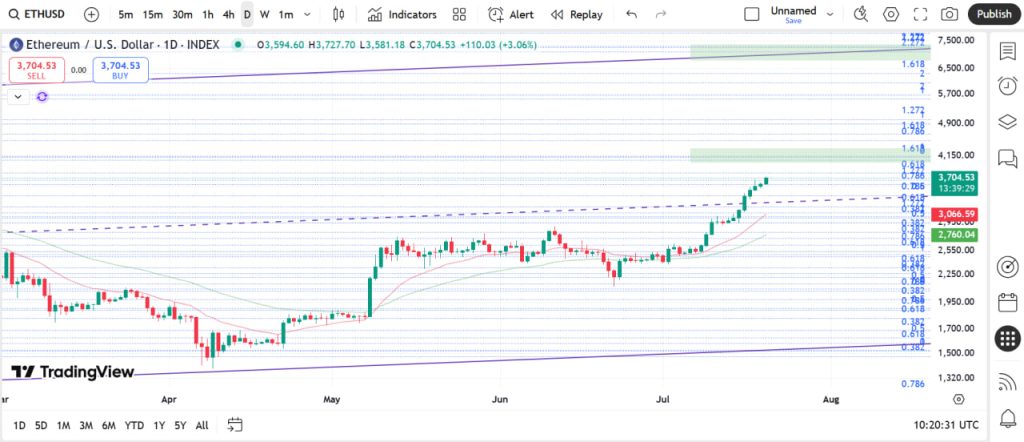Select the 15m timeframe
This screenshot has width=1024, height=442.
click(152, 14)
